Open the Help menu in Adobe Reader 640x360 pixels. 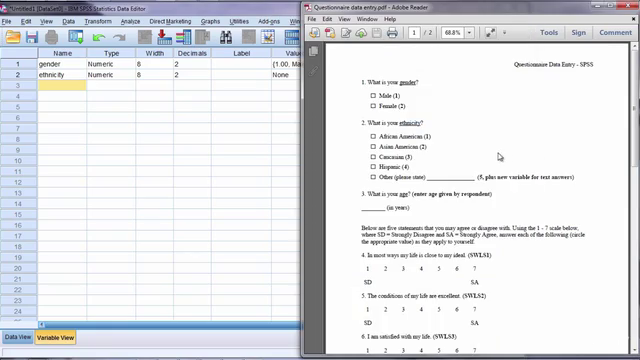[x=390, y=19]
